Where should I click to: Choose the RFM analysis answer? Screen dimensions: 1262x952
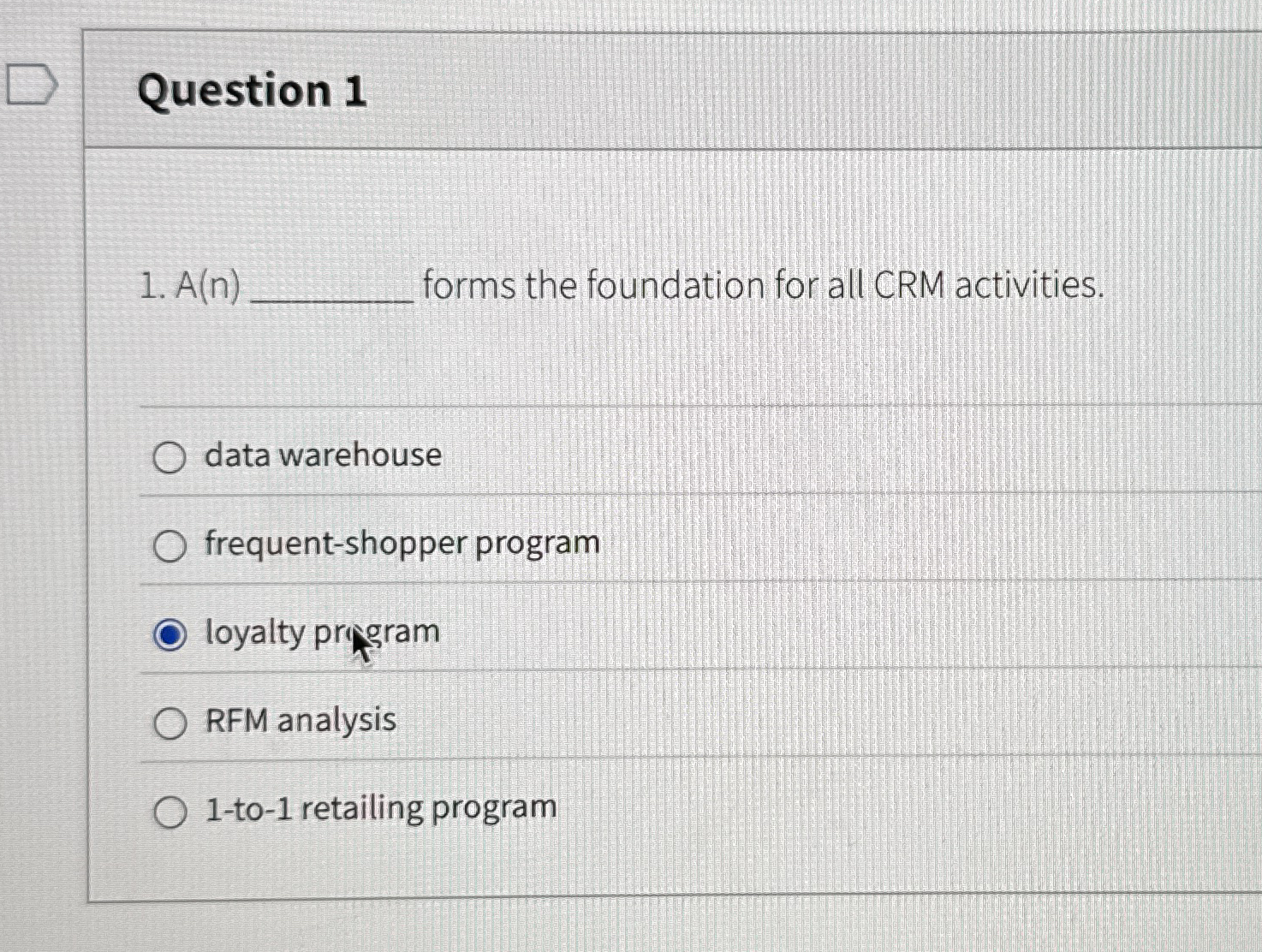[170, 723]
